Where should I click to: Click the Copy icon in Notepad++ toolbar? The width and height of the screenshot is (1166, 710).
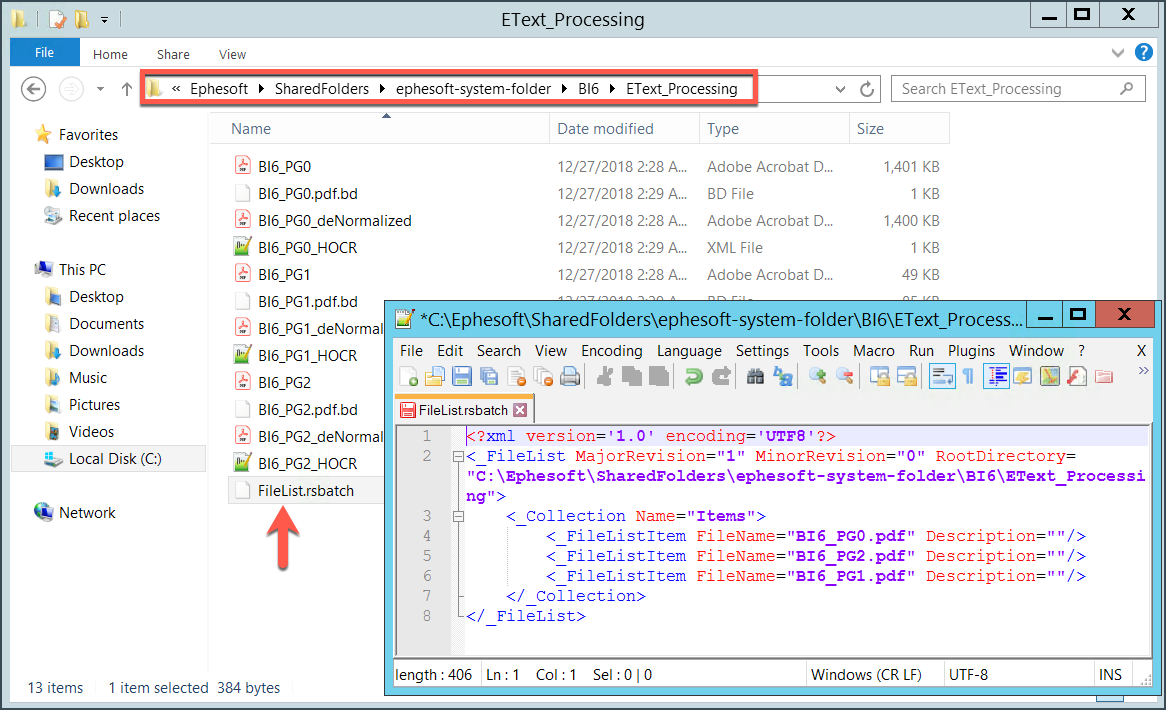point(632,377)
